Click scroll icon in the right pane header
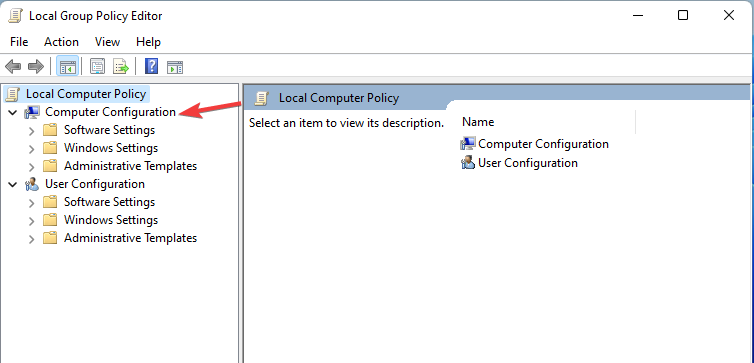This screenshot has height=363, width=754. click(x=261, y=98)
